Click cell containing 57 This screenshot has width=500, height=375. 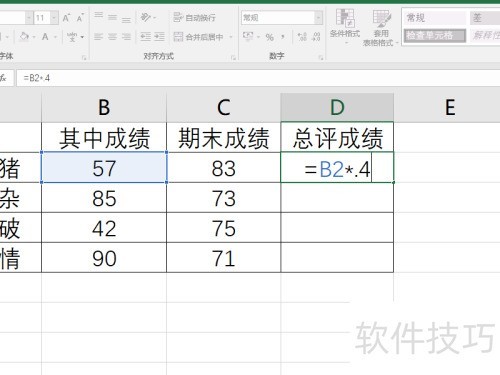[x=104, y=168]
